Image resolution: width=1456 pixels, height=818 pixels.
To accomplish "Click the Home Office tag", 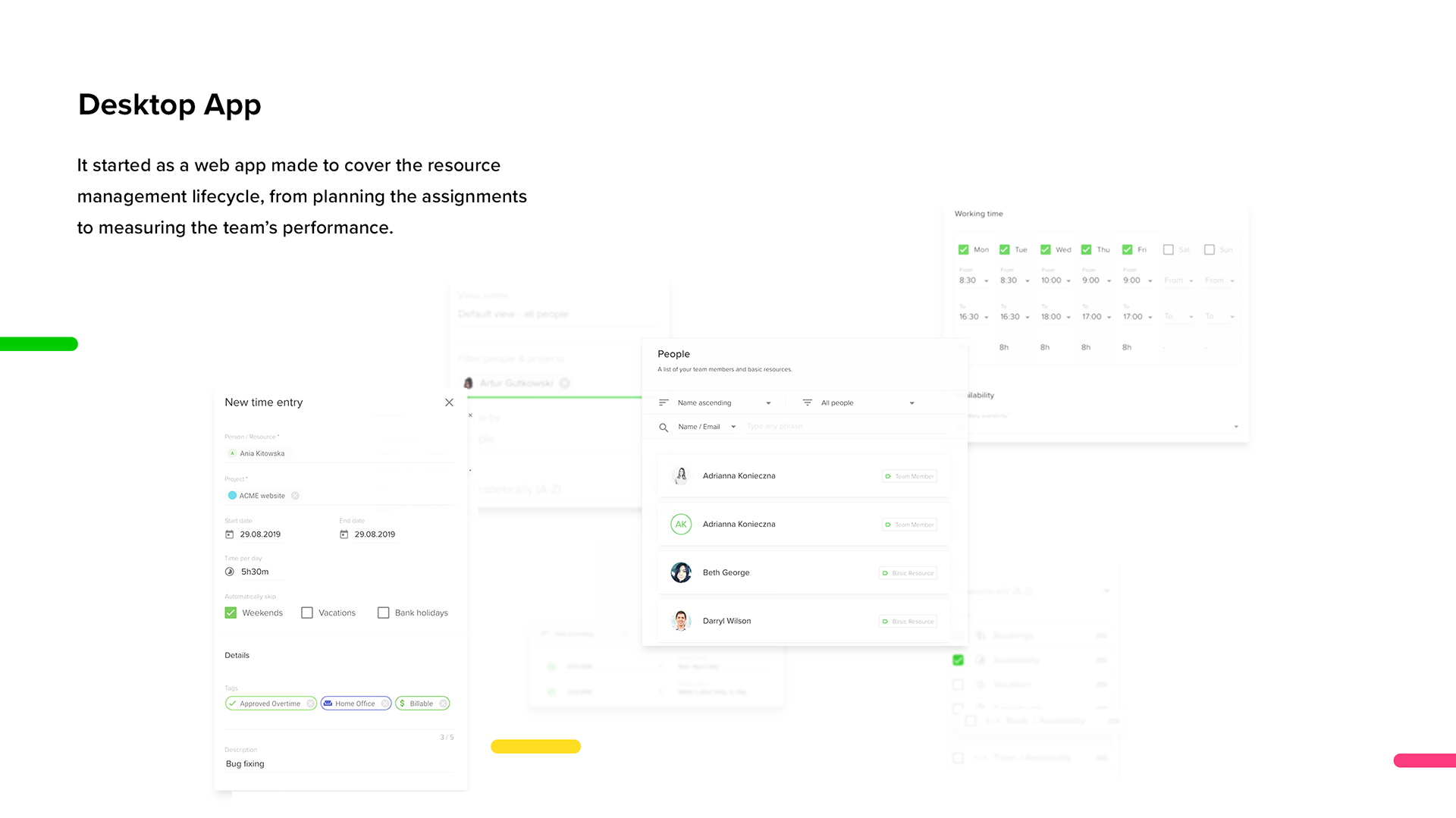I will [x=356, y=704].
